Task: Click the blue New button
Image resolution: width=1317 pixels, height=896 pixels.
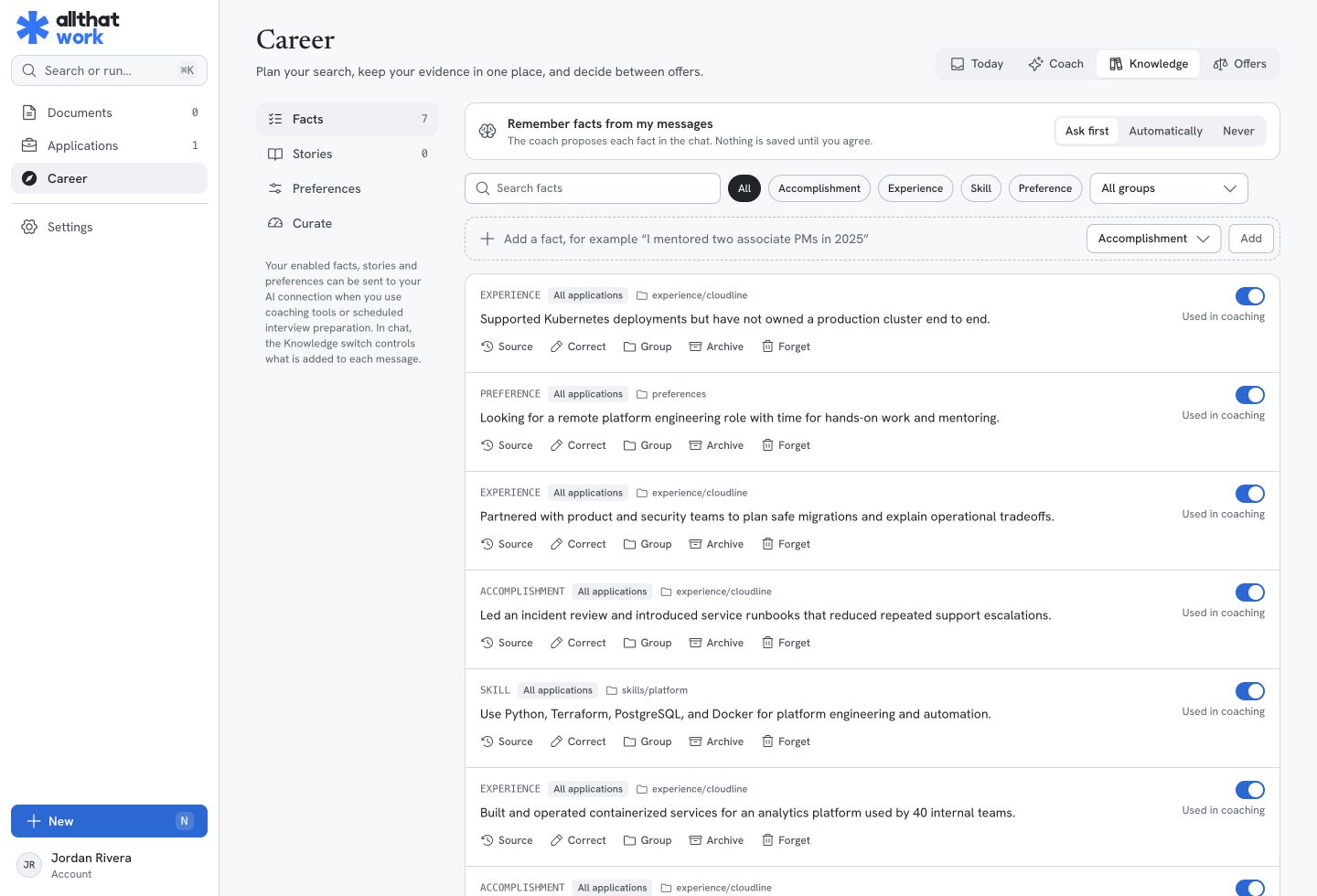Action: [109, 821]
